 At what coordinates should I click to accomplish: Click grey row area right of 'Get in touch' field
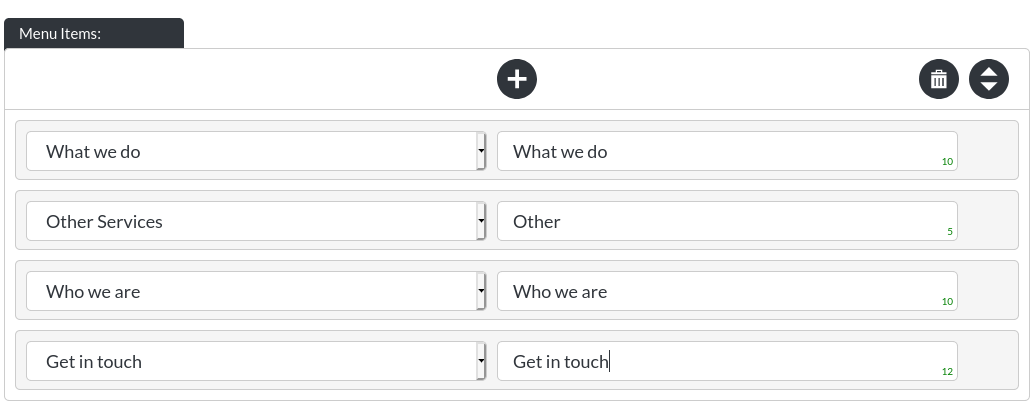(x=987, y=362)
